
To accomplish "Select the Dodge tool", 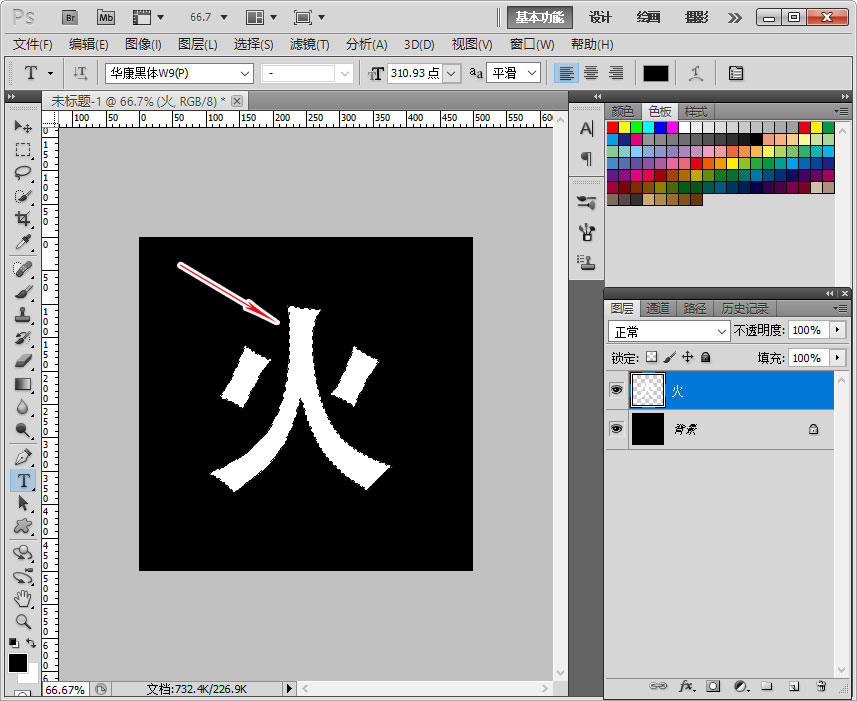I will click(x=22, y=430).
